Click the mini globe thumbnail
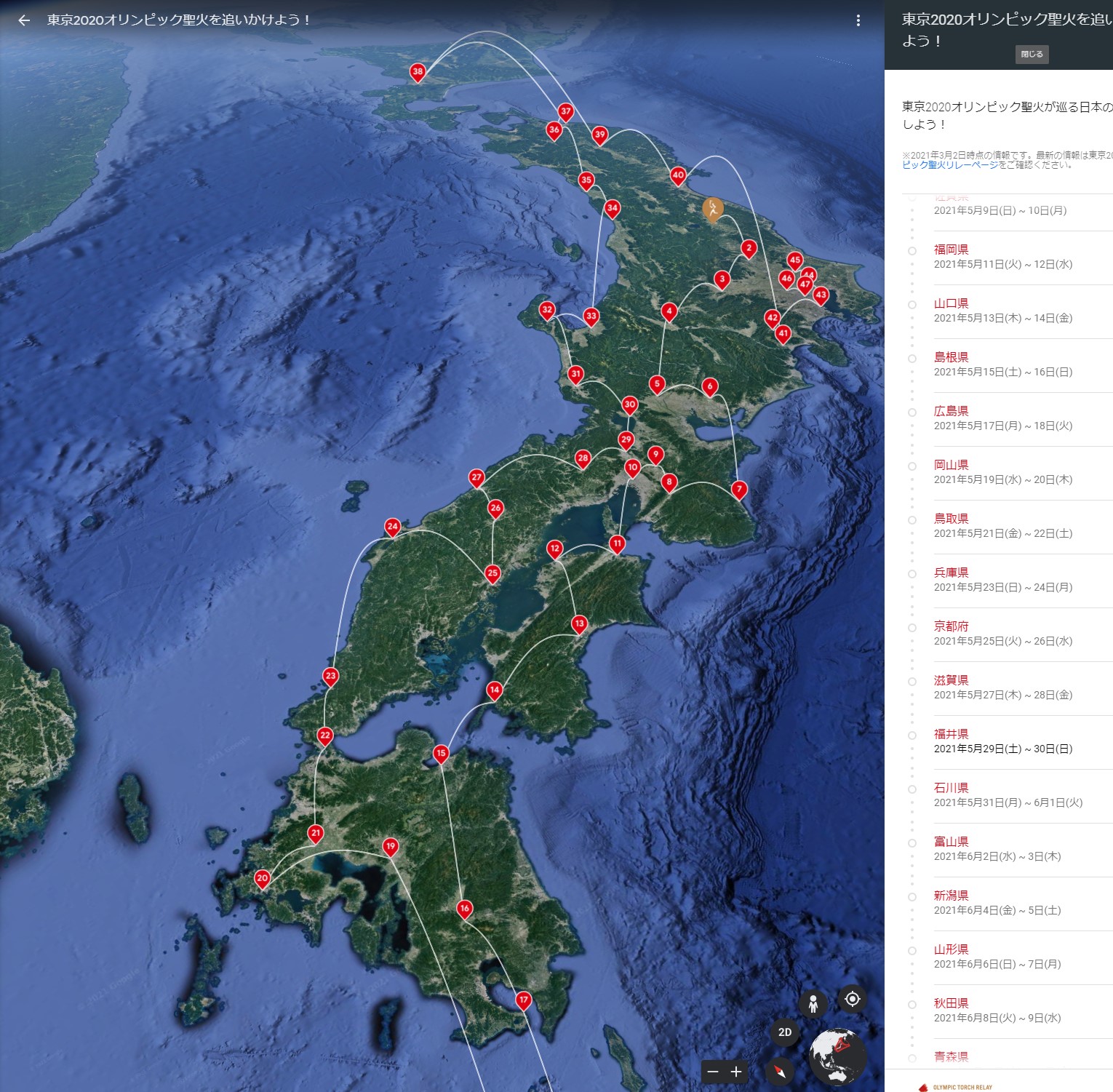The height and width of the screenshot is (1092, 1113). [x=838, y=1056]
